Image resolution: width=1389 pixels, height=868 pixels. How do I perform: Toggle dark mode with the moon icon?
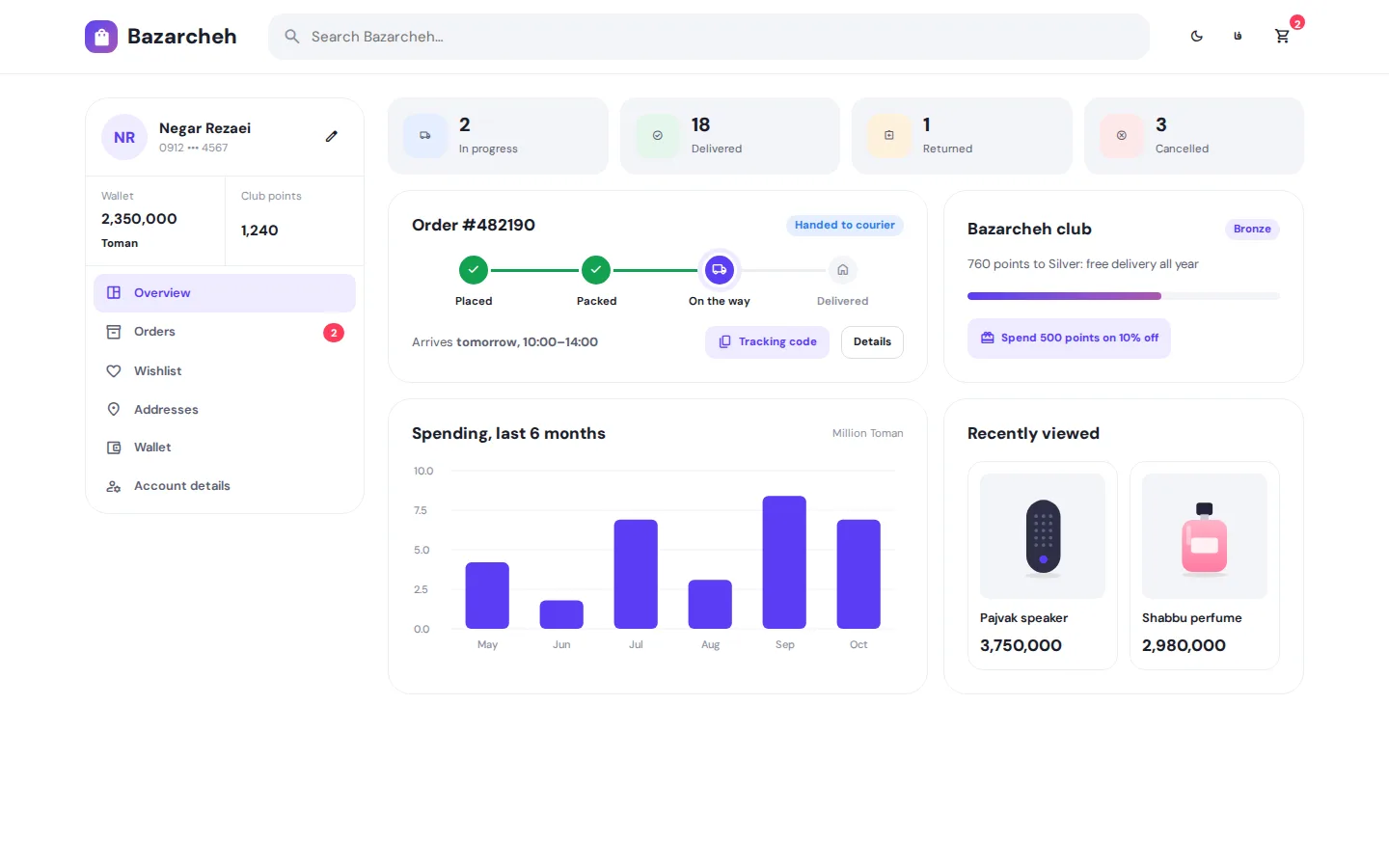coord(1196,37)
